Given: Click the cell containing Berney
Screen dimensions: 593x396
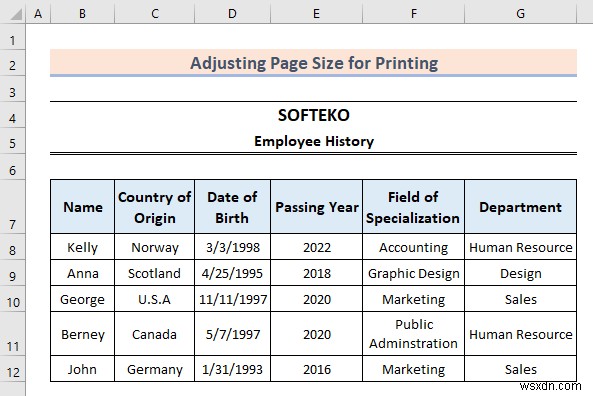Looking at the screenshot, I should [82, 334].
